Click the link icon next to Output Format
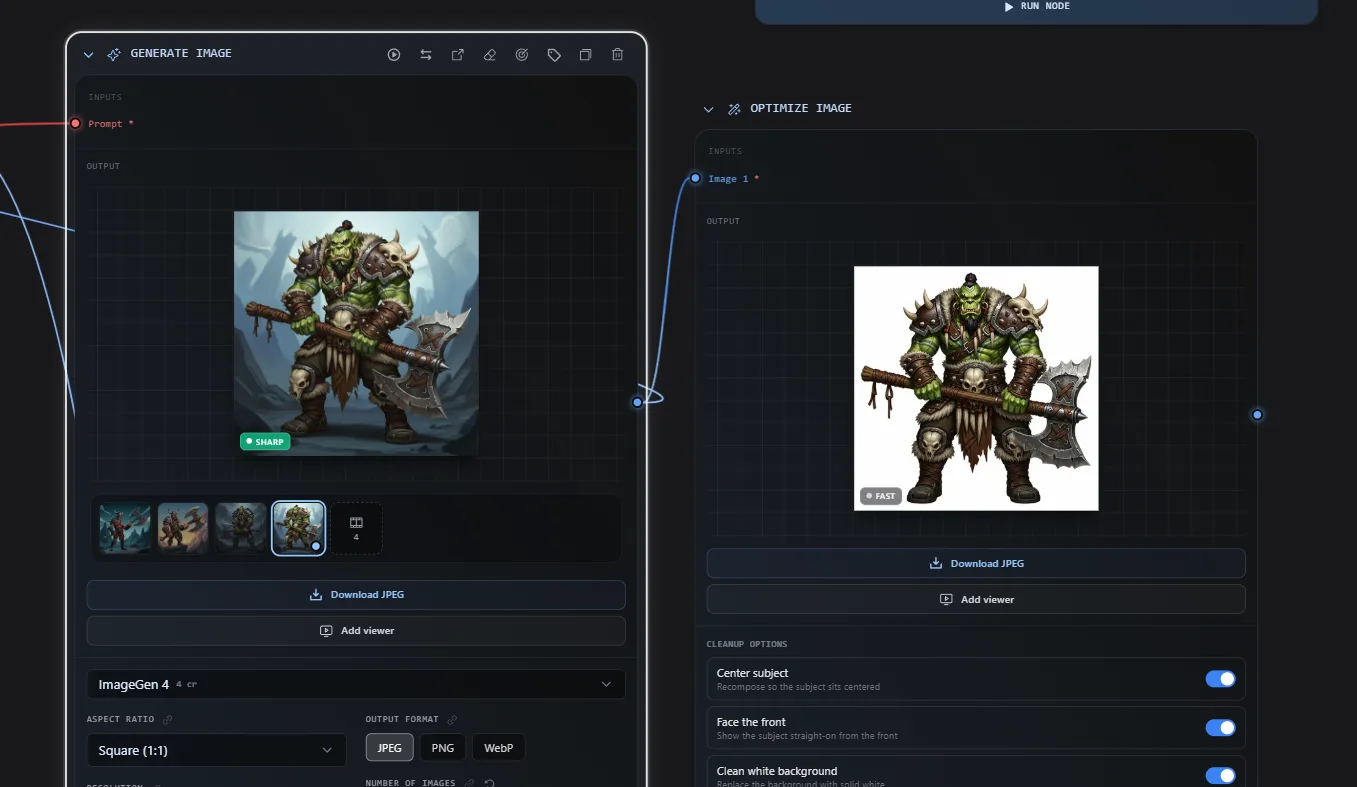 click(x=452, y=719)
